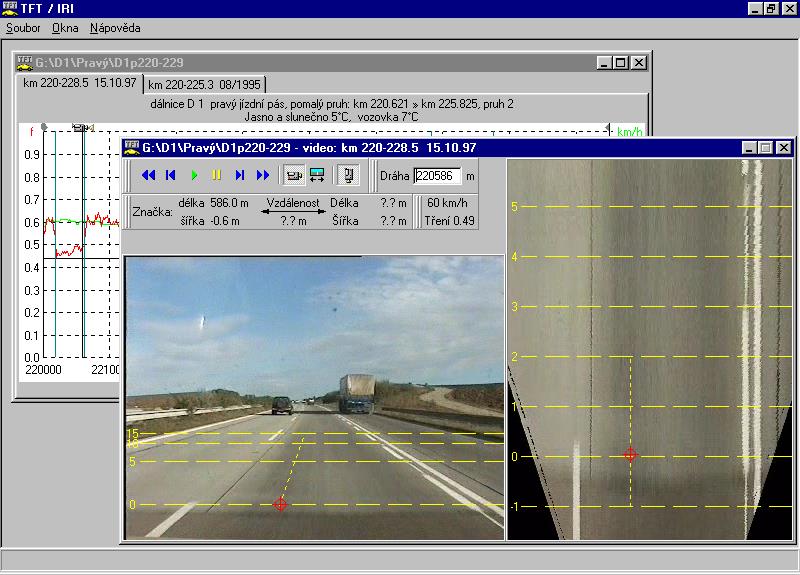Viewport: 800px width, 575px height.
Task: Close the video window
Action: click(x=784, y=148)
